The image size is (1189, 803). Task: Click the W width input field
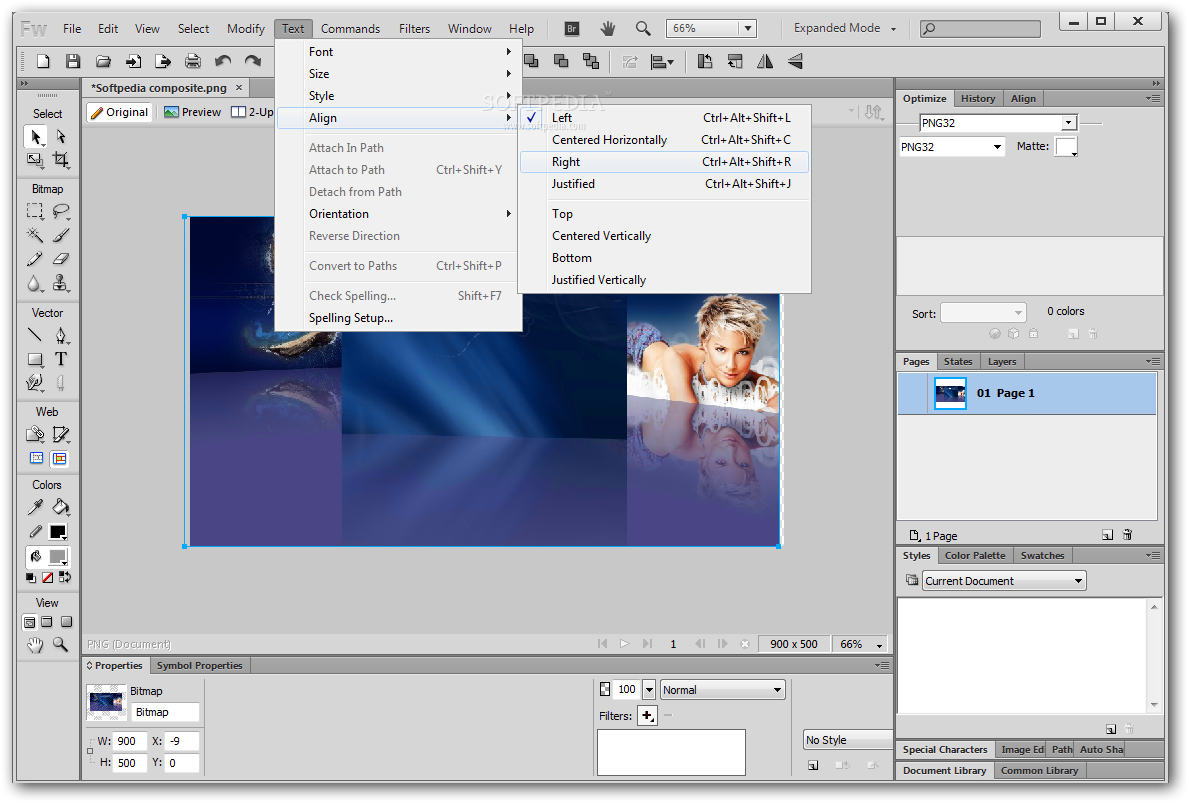(130, 742)
